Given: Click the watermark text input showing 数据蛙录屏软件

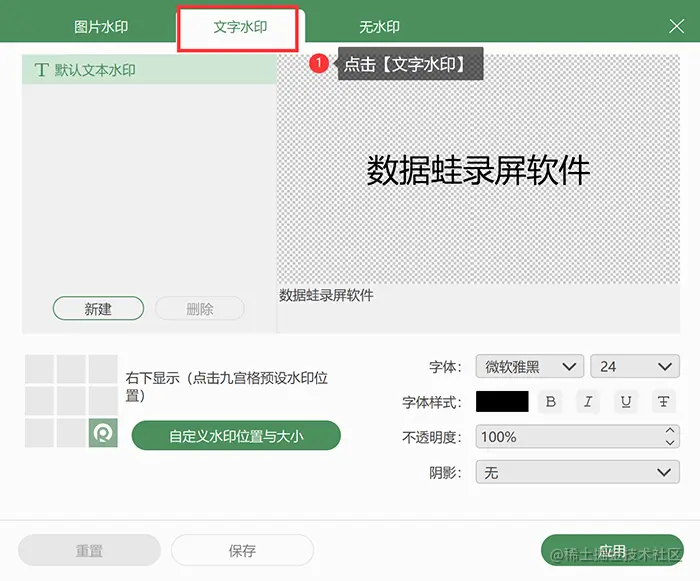Looking at the screenshot, I should click(478, 309).
